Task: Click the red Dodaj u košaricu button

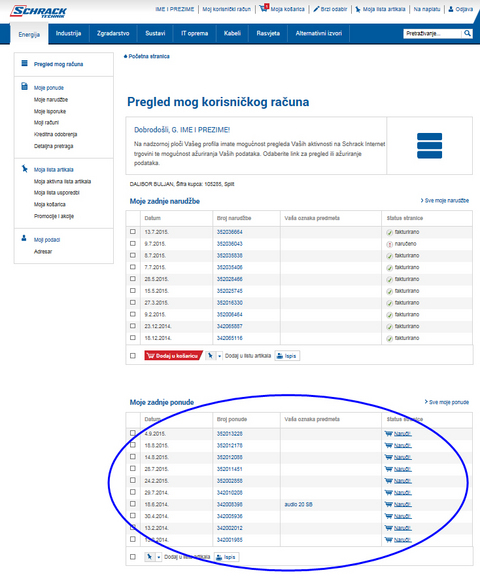Action: point(173,356)
